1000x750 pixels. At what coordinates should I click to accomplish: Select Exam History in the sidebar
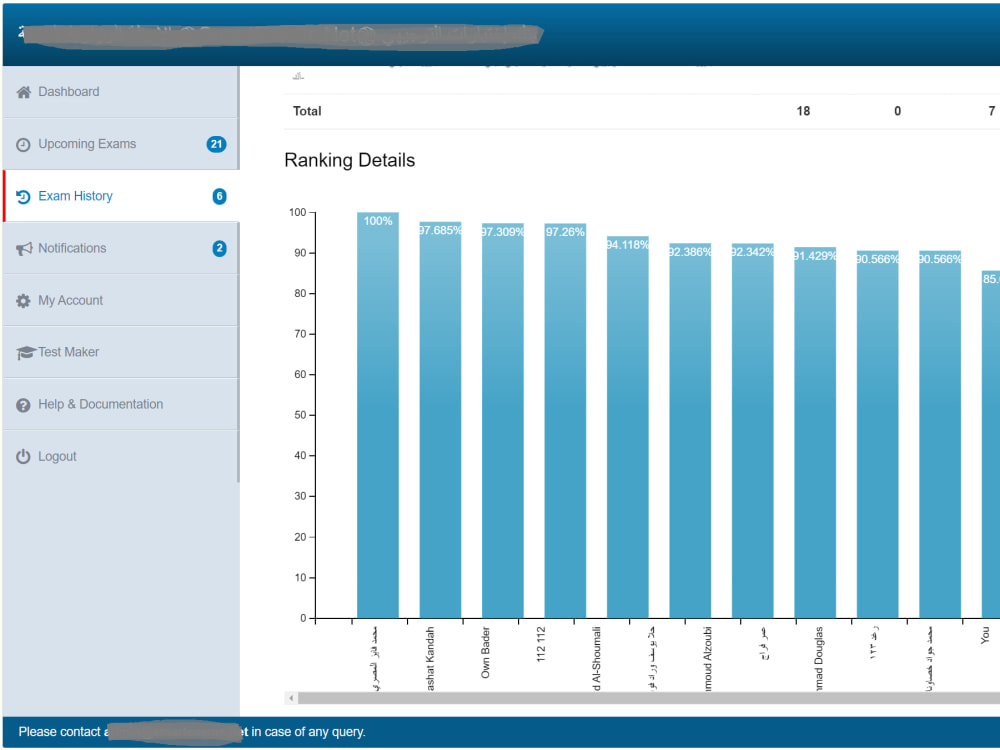coord(121,196)
